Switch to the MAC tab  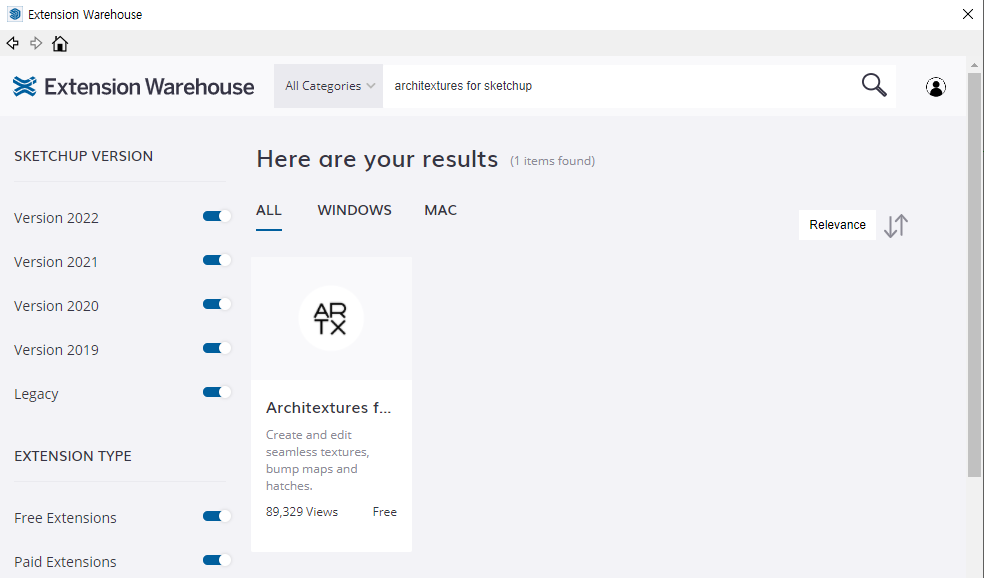point(441,210)
